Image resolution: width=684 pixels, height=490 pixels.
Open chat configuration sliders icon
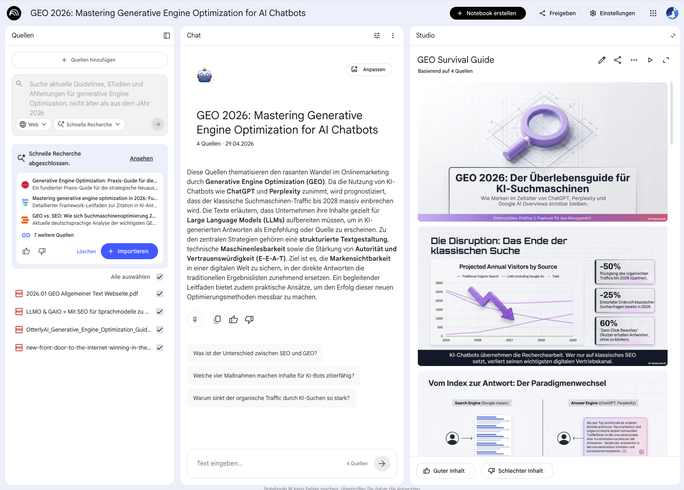[x=377, y=35]
